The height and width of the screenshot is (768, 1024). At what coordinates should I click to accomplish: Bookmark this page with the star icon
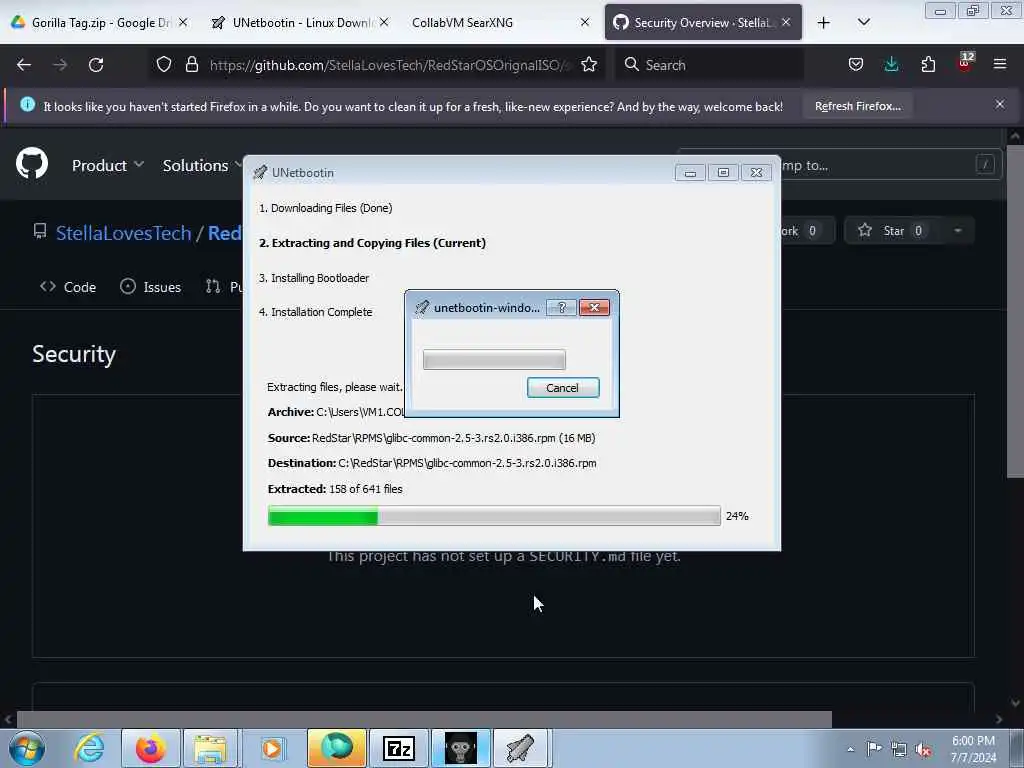tap(589, 65)
